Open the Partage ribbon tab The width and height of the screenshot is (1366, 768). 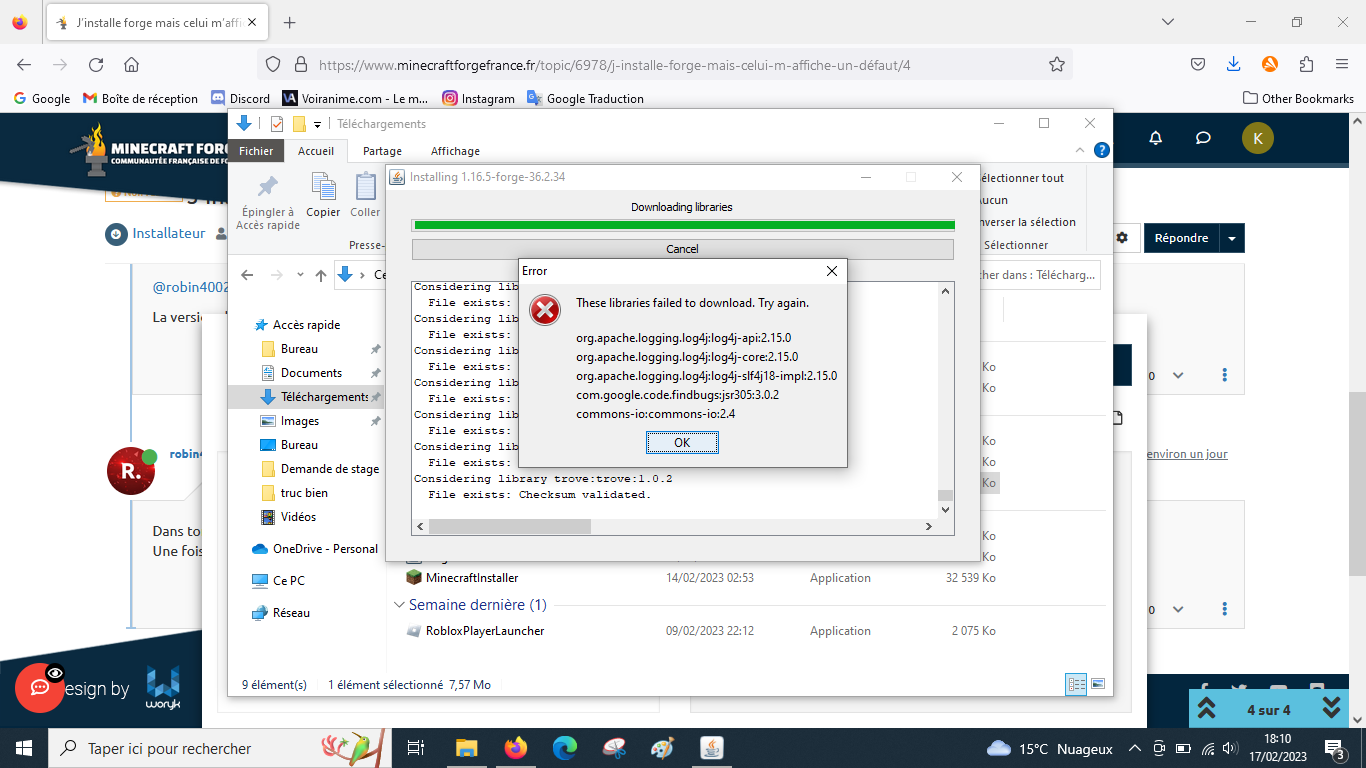coord(382,151)
